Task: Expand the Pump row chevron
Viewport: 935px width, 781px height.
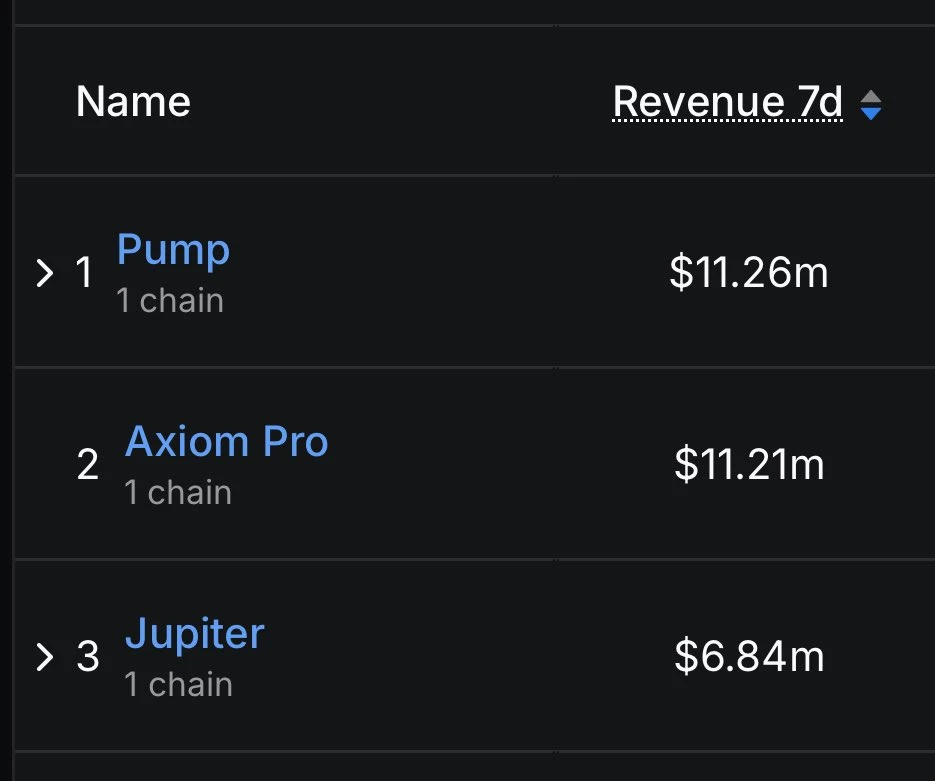Action: point(42,272)
